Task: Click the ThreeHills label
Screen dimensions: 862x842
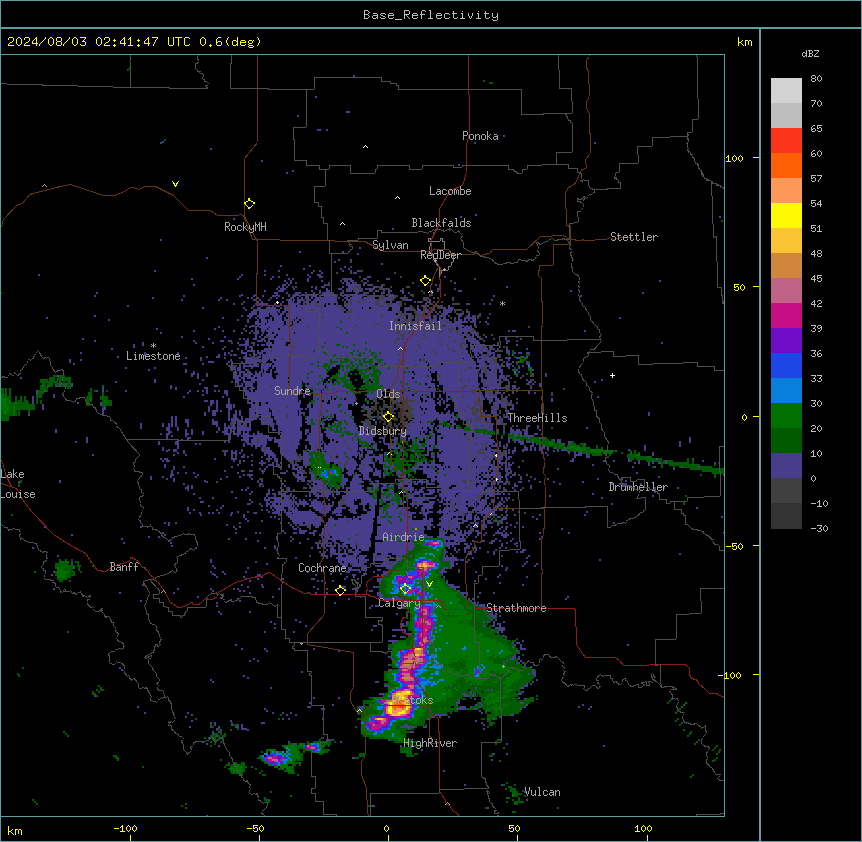Action: coord(537,418)
